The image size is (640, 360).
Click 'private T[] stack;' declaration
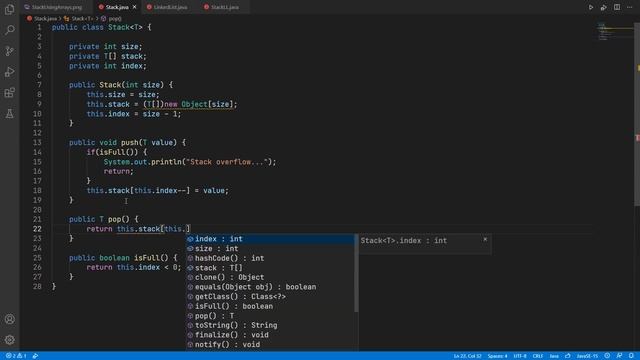point(108,56)
